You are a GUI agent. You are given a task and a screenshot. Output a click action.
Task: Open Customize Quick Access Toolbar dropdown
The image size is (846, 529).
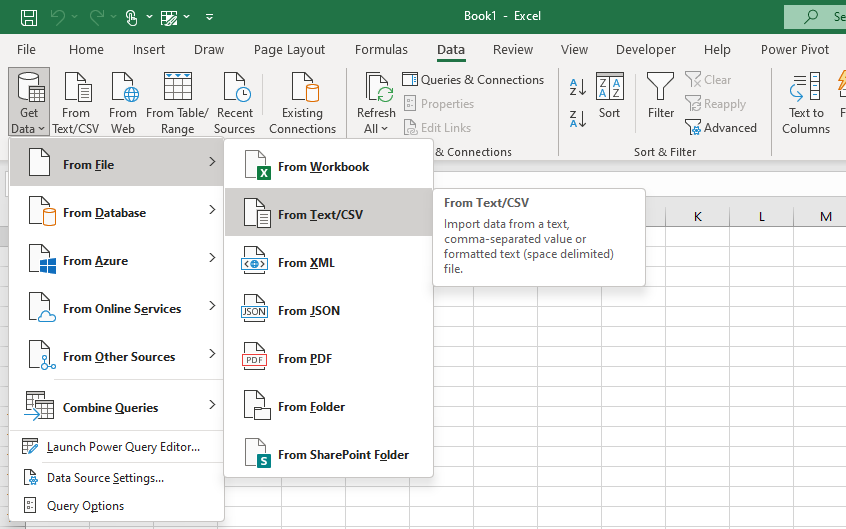tap(209, 17)
